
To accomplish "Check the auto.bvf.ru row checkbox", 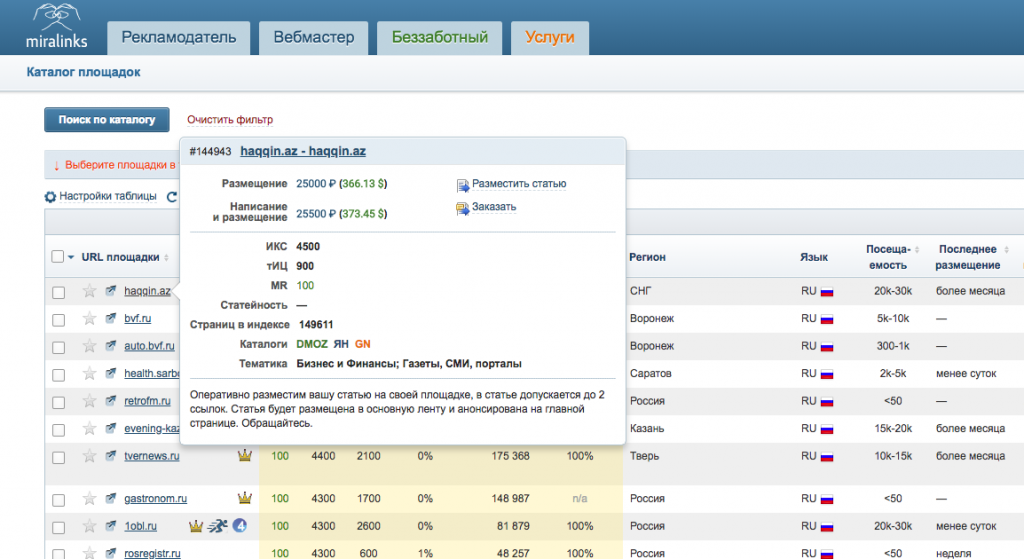I will [x=59, y=347].
